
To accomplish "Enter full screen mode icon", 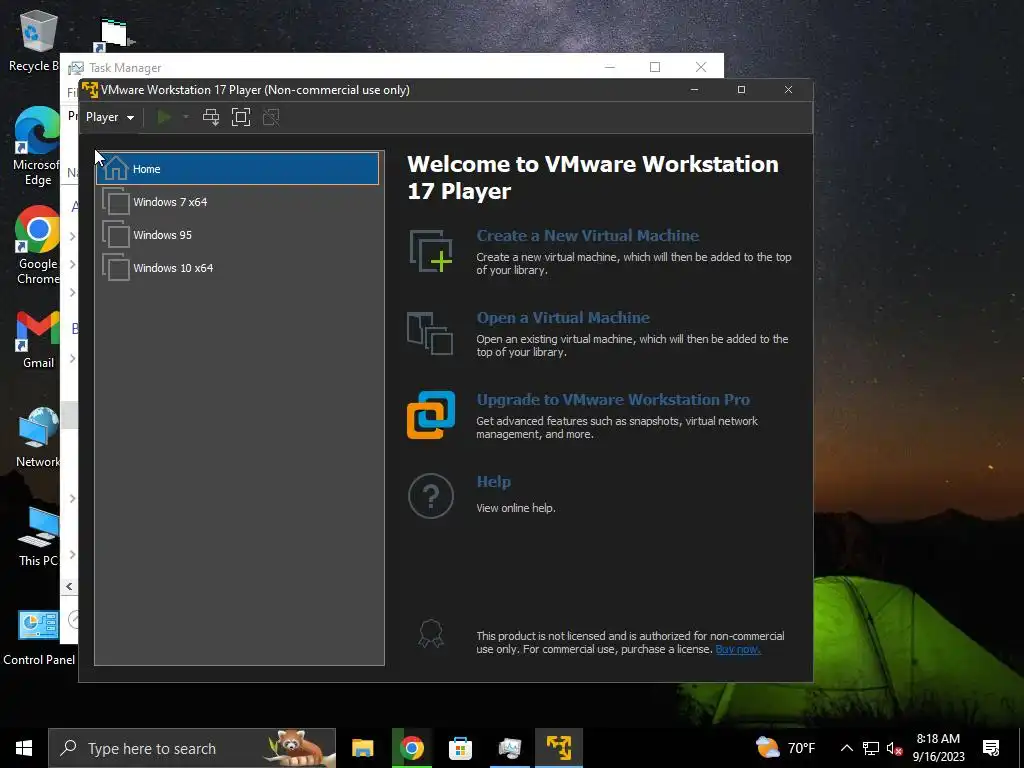I will 241,118.
